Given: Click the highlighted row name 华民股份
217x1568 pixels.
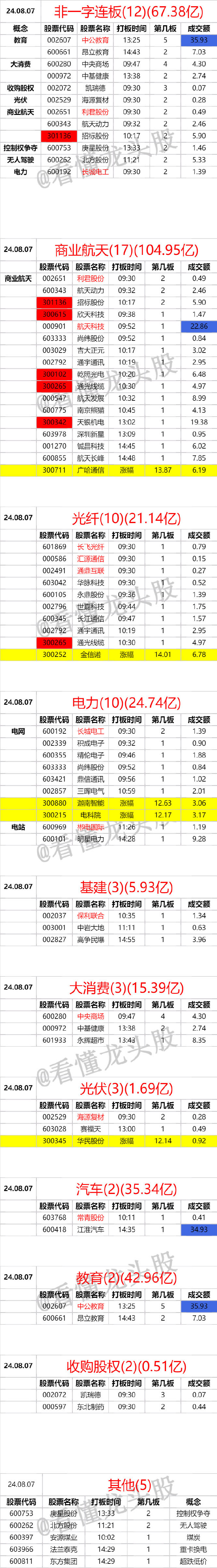Looking at the screenshot, I should pyautogui.click(x=90, y=1141).
